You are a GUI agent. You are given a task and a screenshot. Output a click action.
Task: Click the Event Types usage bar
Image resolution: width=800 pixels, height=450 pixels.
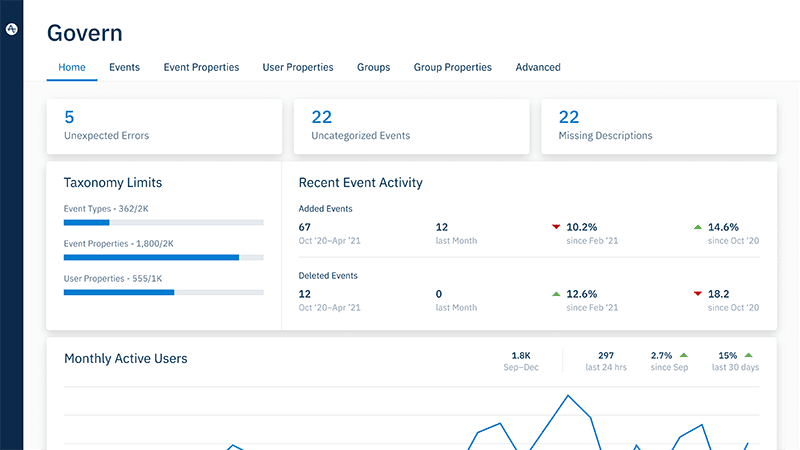(164, 222)
